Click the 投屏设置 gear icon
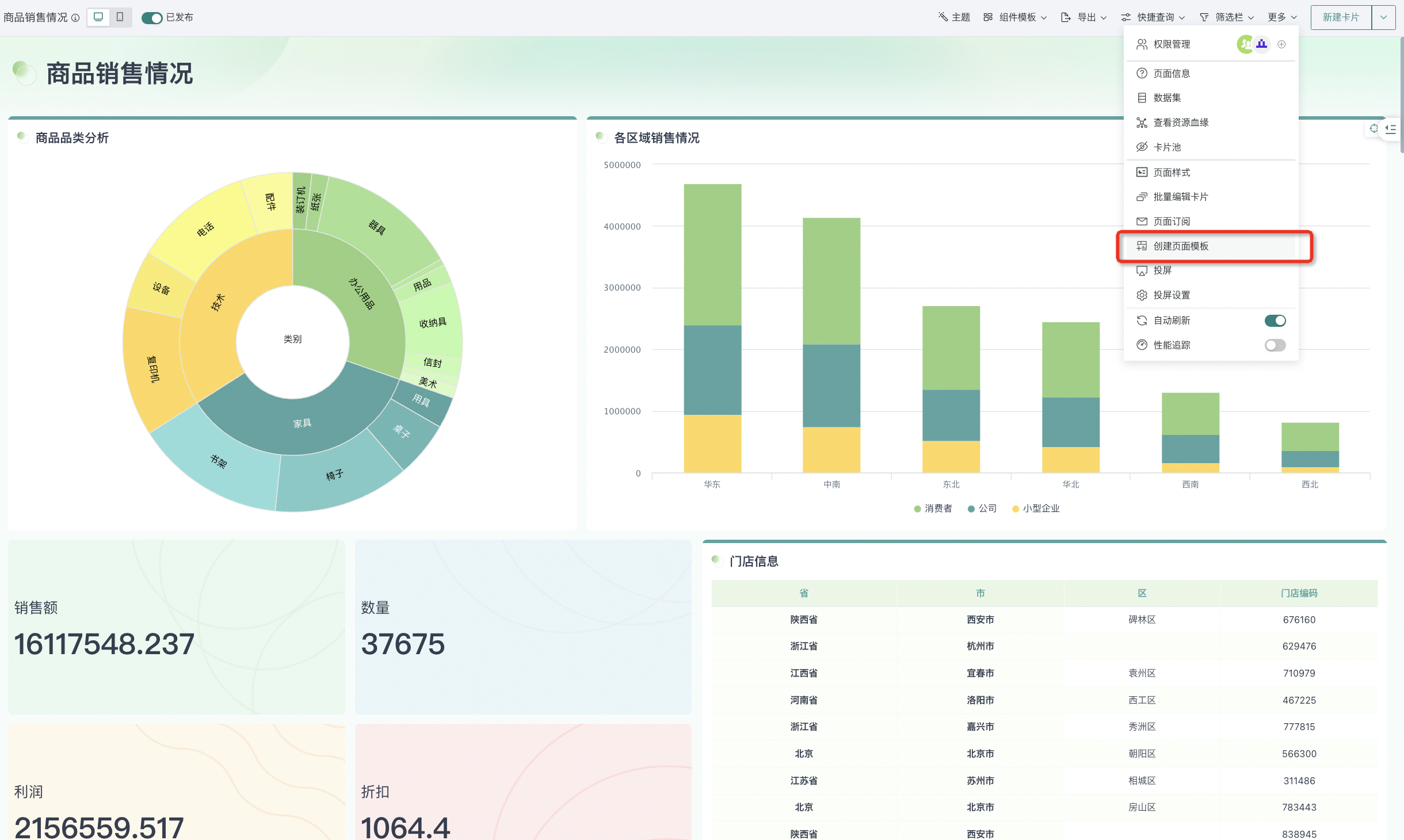The width and height of the screenshot is (1404, 840). click(1142, 295)
